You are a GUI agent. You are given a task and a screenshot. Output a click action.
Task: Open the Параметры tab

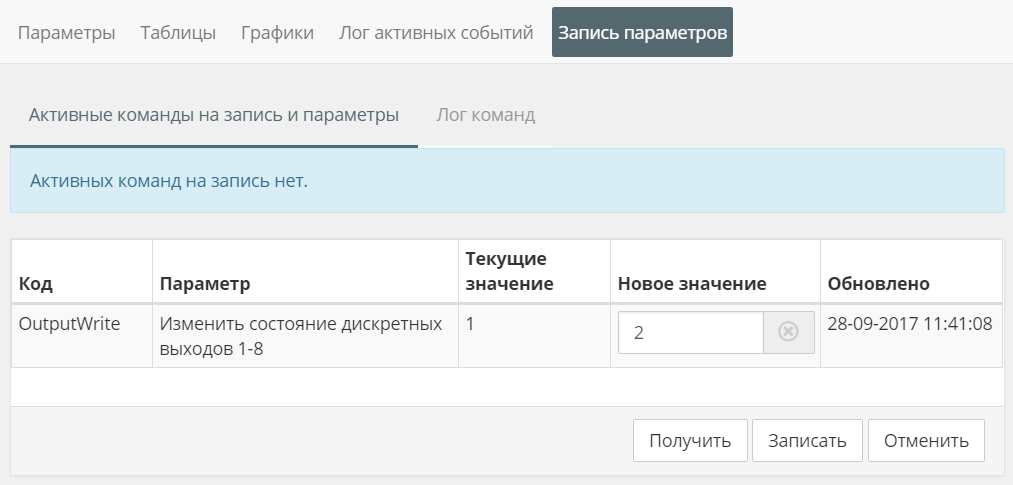(67, 33)
